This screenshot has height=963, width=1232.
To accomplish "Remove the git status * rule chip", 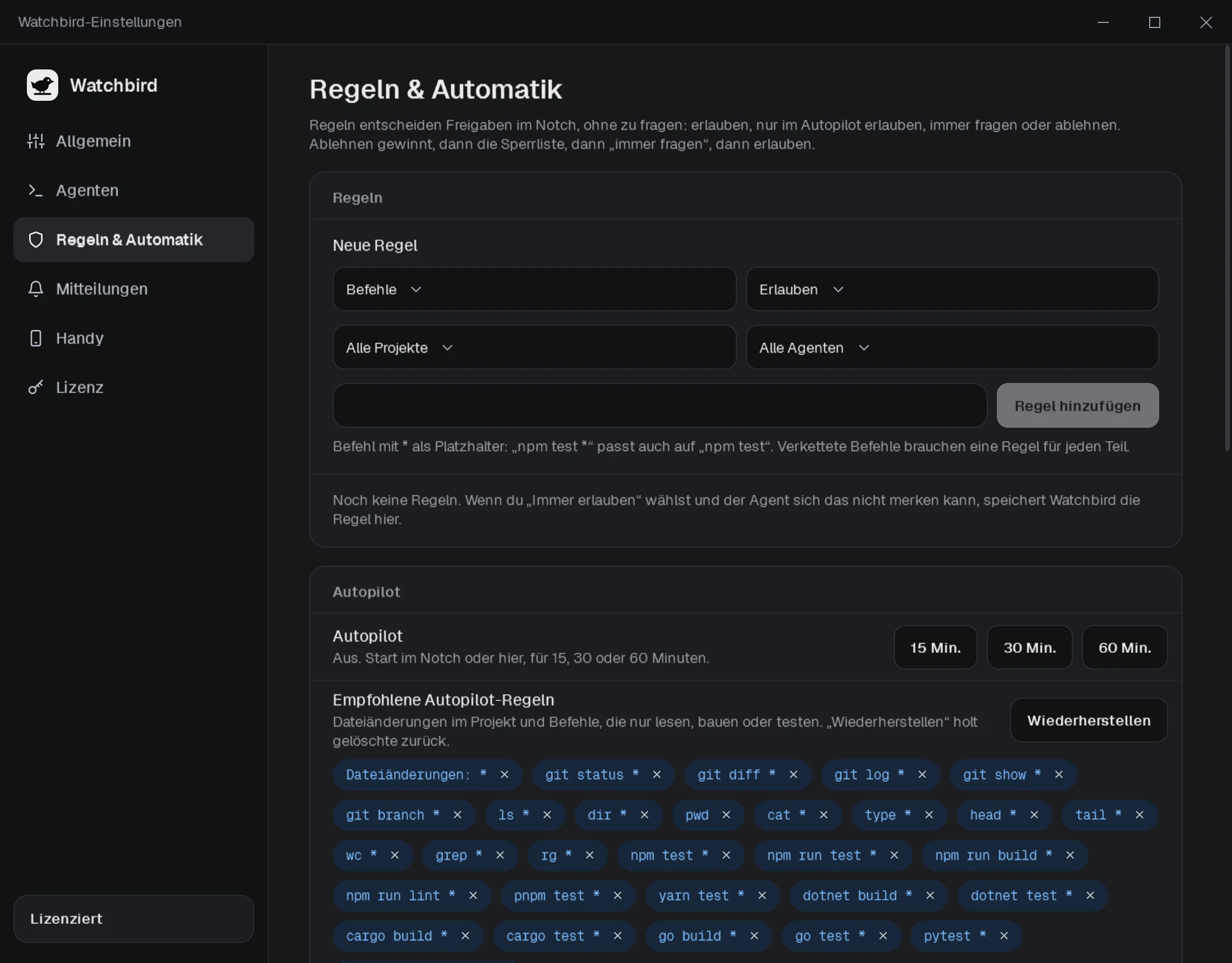I will coord(657,774).
